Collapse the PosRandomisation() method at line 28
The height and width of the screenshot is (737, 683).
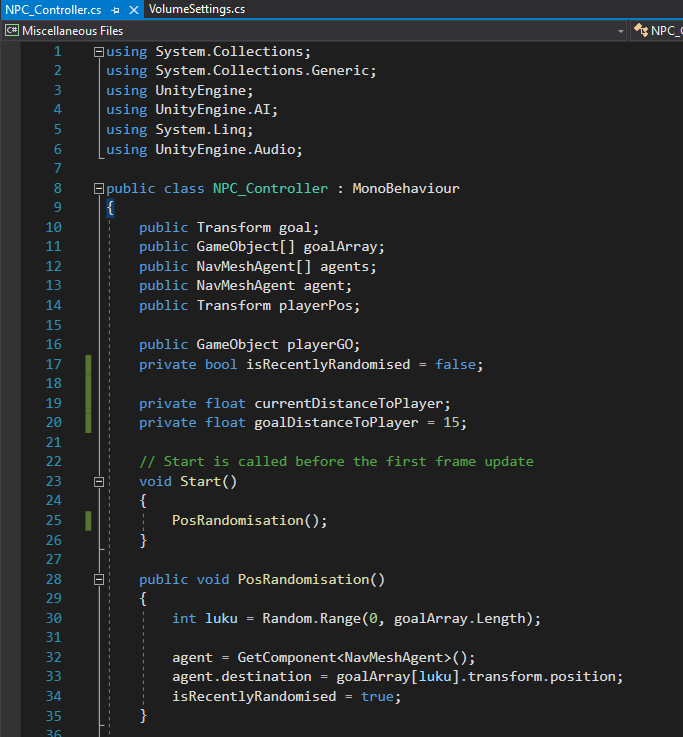coord(99,580)
